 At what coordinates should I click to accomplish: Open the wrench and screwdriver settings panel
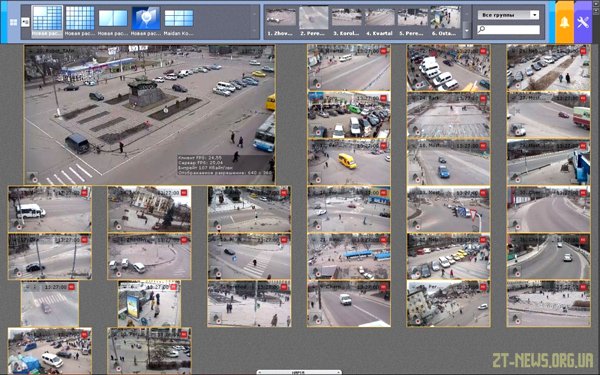pyautogui.click(x=583, y=22)
